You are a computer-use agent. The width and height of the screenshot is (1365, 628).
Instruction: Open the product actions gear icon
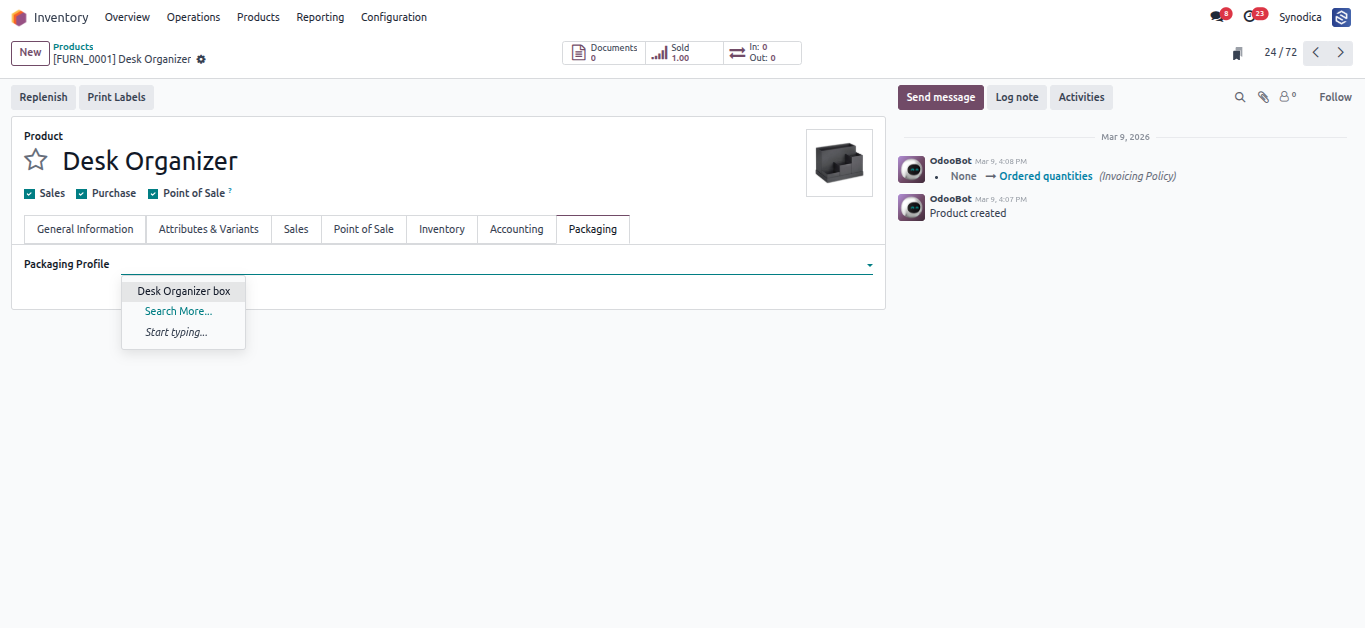201,60
